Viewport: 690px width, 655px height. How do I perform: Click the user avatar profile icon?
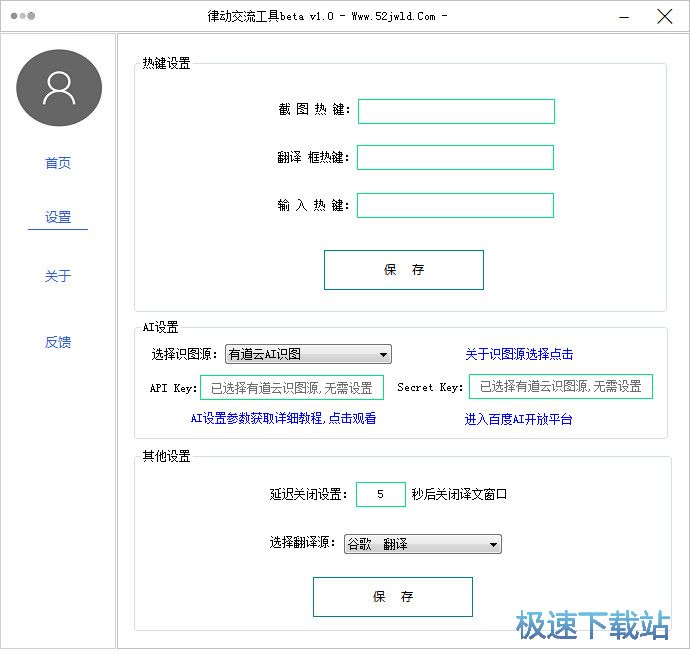59,88
